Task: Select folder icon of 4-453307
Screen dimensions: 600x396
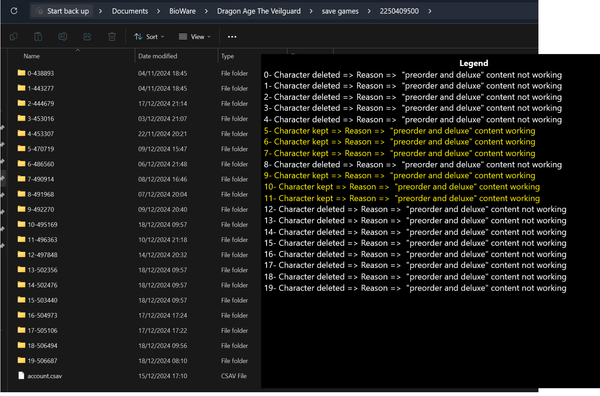Action: click(x=21, y=133)
